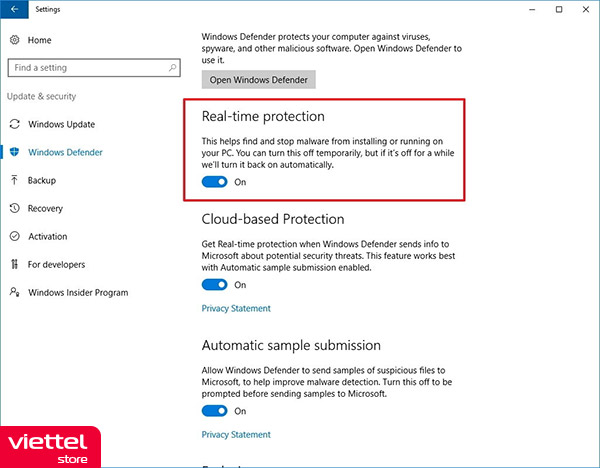The height and width of the screenshot is (468, 600).
Task: Click the Backup upload arrow icon
Action: (x=15, y=180)
